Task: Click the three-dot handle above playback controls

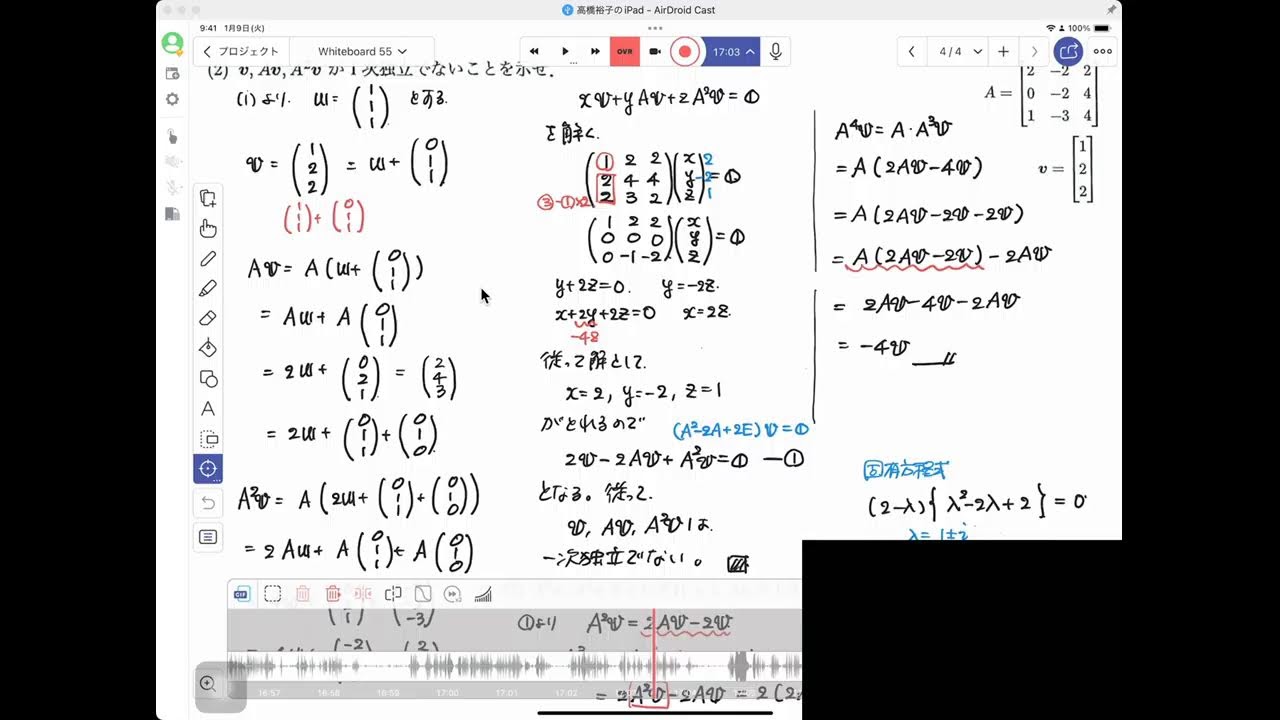Action: [655, 29]
